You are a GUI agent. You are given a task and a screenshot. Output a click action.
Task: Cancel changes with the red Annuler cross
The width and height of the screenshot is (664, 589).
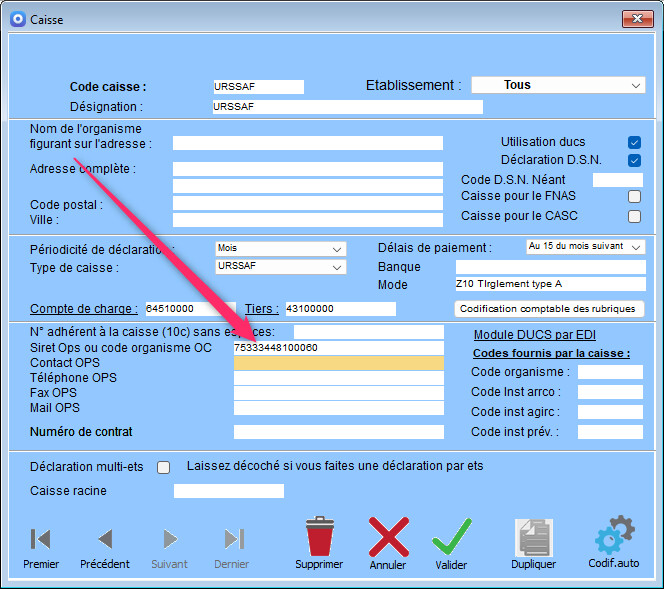(388, 537)
